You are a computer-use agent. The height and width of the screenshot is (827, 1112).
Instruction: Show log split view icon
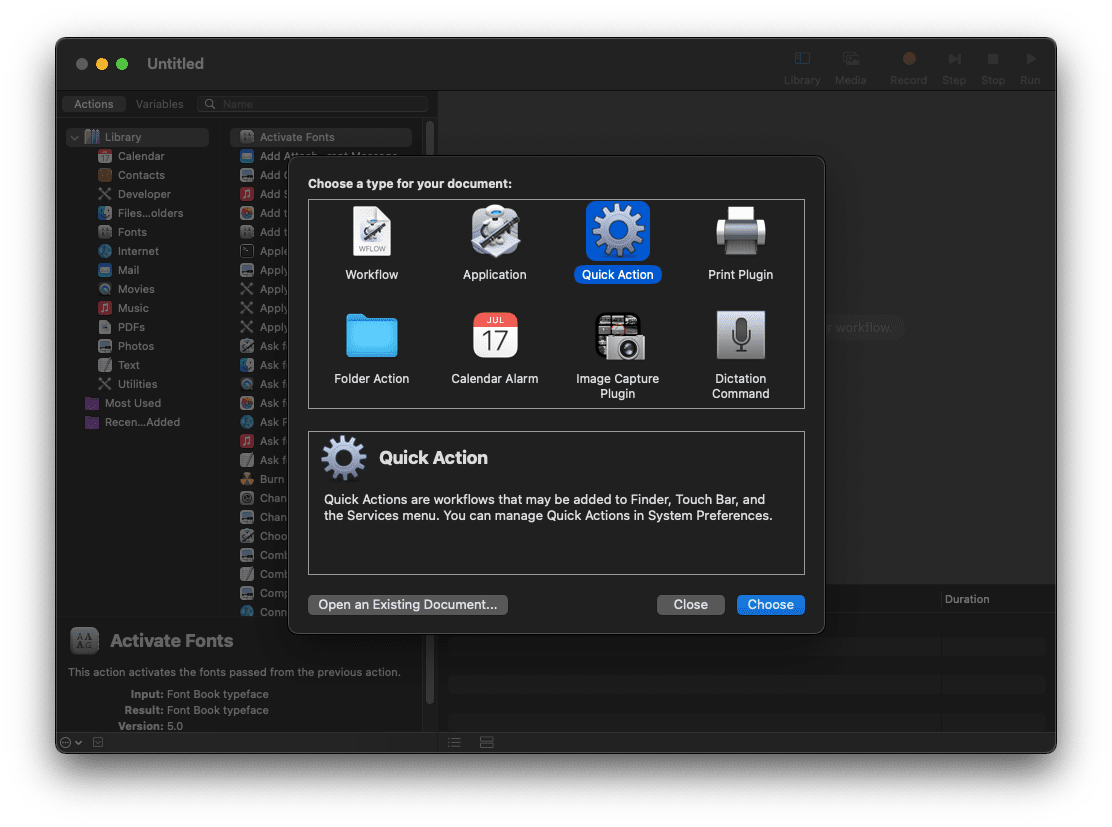point(486,743)
